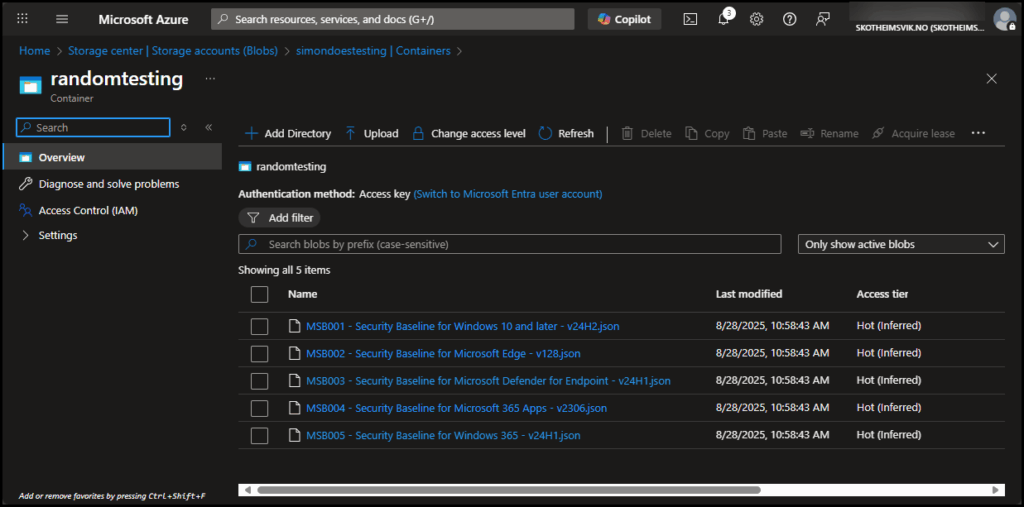Click Add Directory in the toolbar
1024x507 pixels.
(288, 133)
